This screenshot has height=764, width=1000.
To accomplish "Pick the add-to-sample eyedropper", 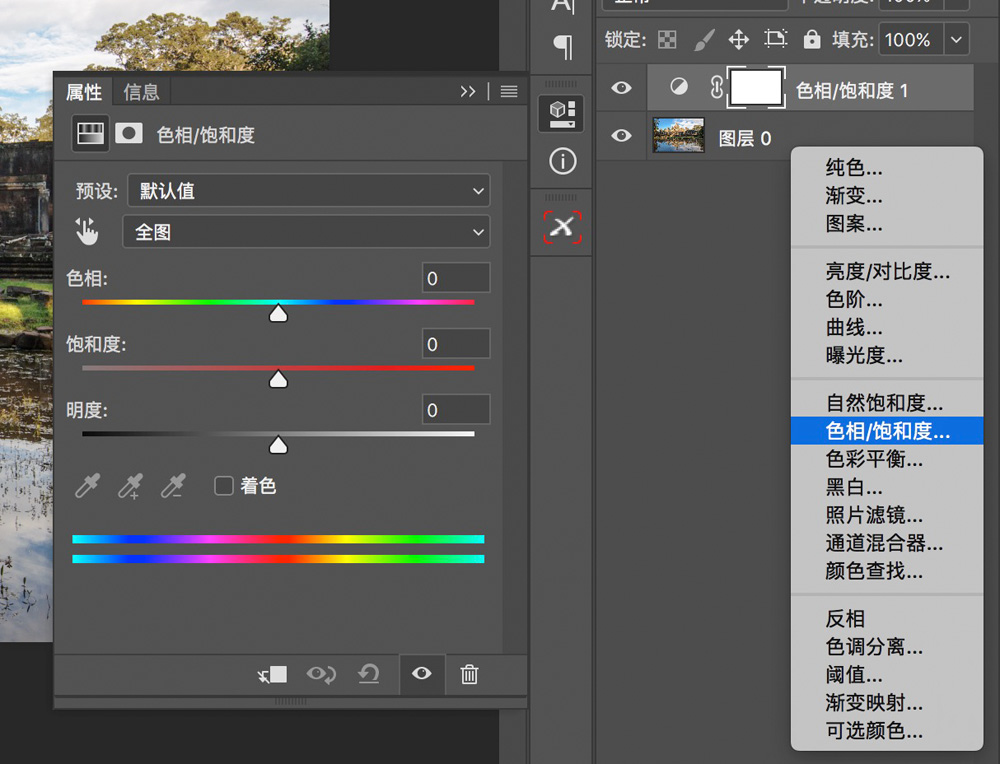I will point(130,486).
